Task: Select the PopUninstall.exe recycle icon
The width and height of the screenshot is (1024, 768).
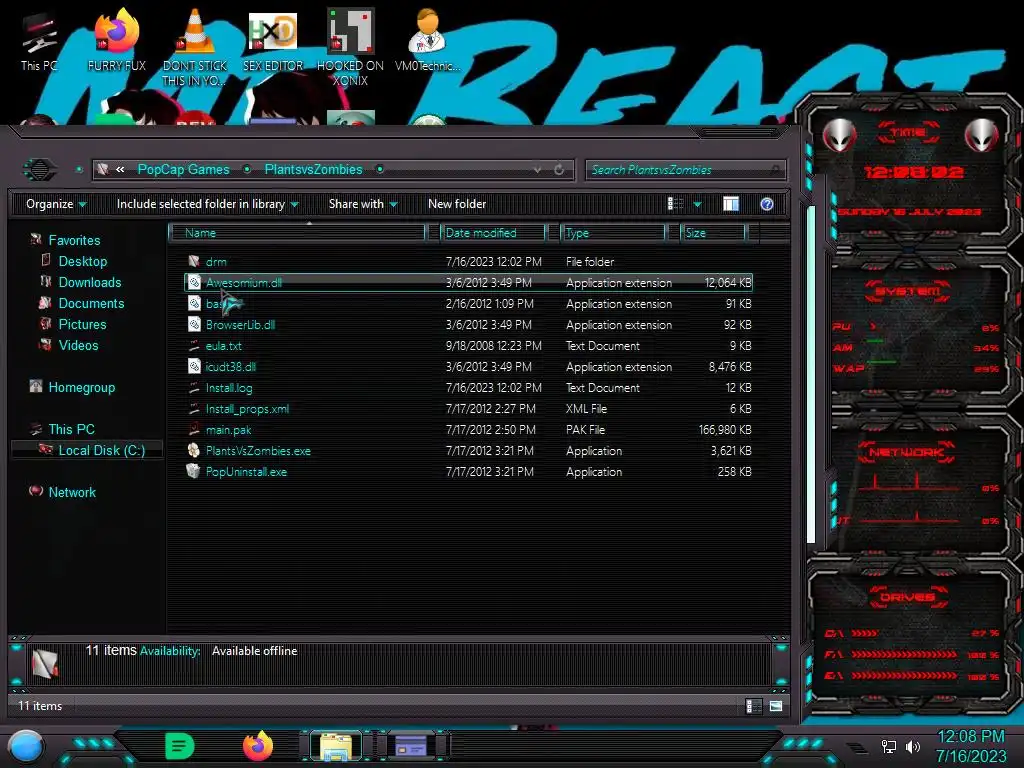Action: 193,472
